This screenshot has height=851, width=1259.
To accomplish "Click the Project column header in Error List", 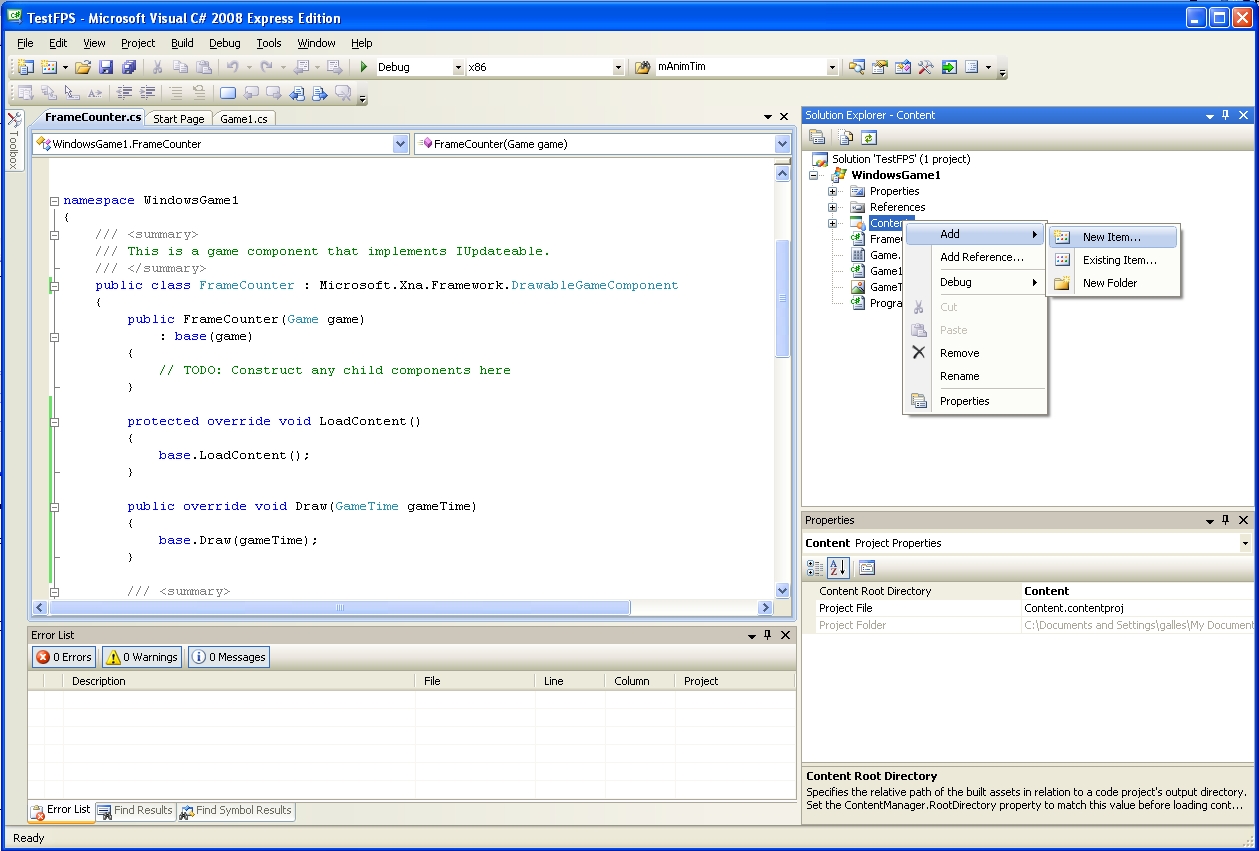I will tap(735, 681).
